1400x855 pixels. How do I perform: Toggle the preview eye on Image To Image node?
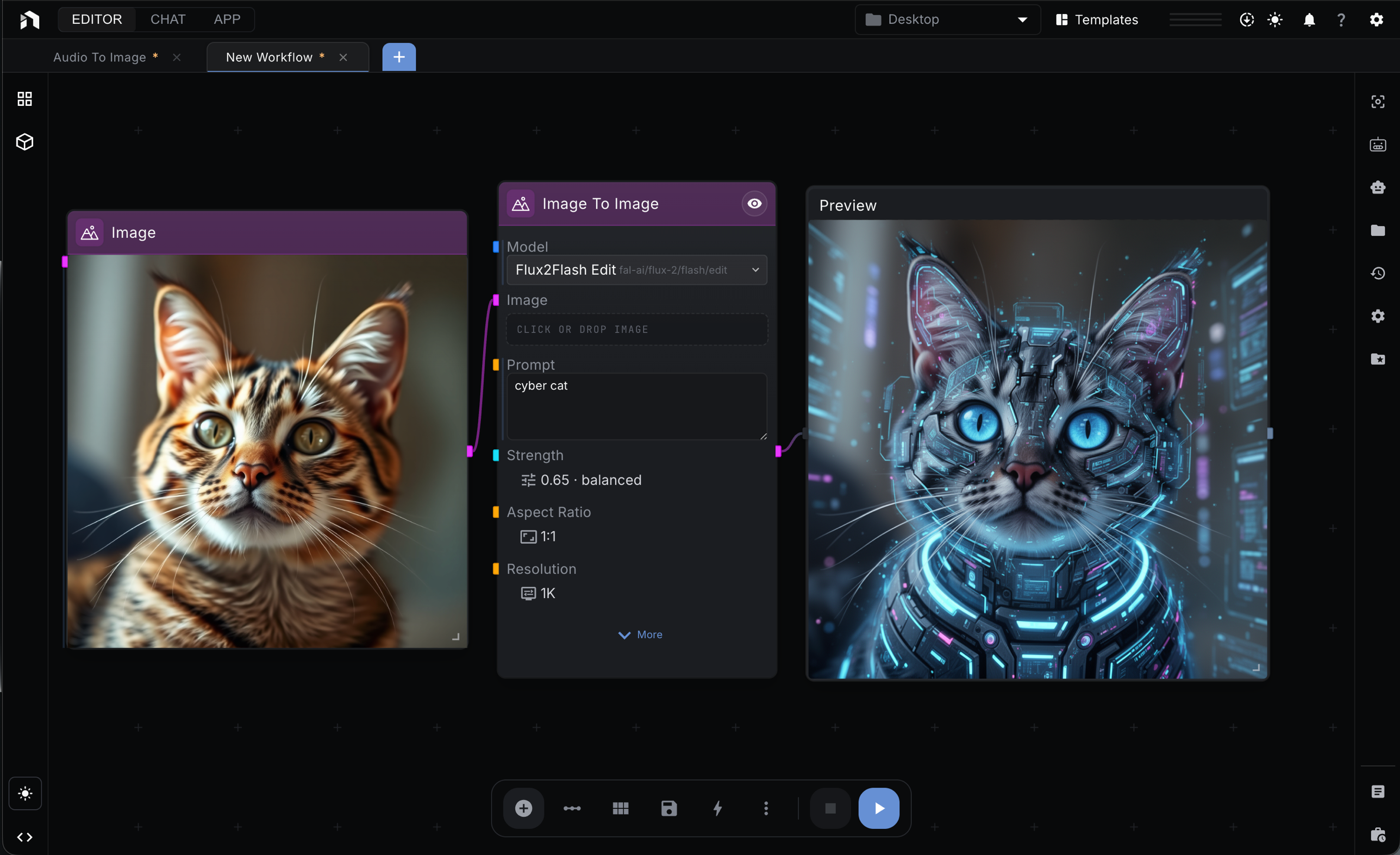click(754, 203)
